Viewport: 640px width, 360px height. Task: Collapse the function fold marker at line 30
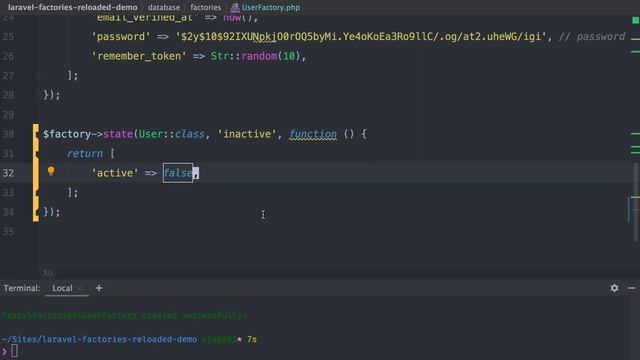pyautogui.click(x=36, y=134)
